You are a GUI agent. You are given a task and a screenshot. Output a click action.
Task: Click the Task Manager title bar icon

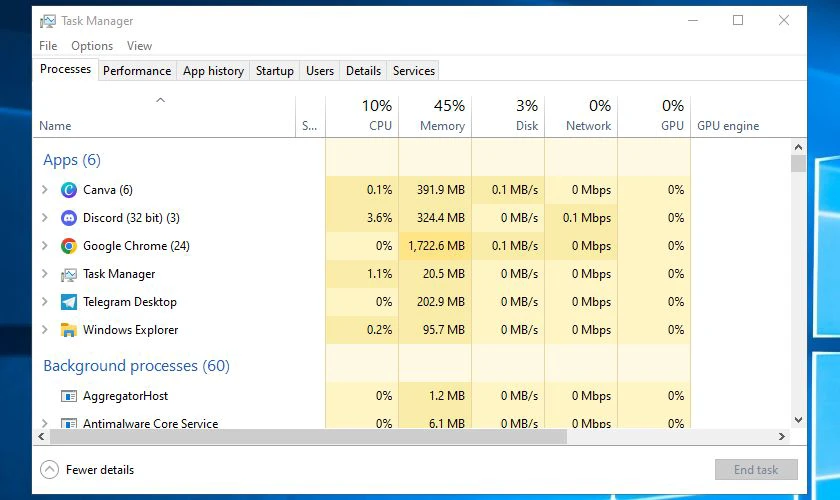(48, 21)
